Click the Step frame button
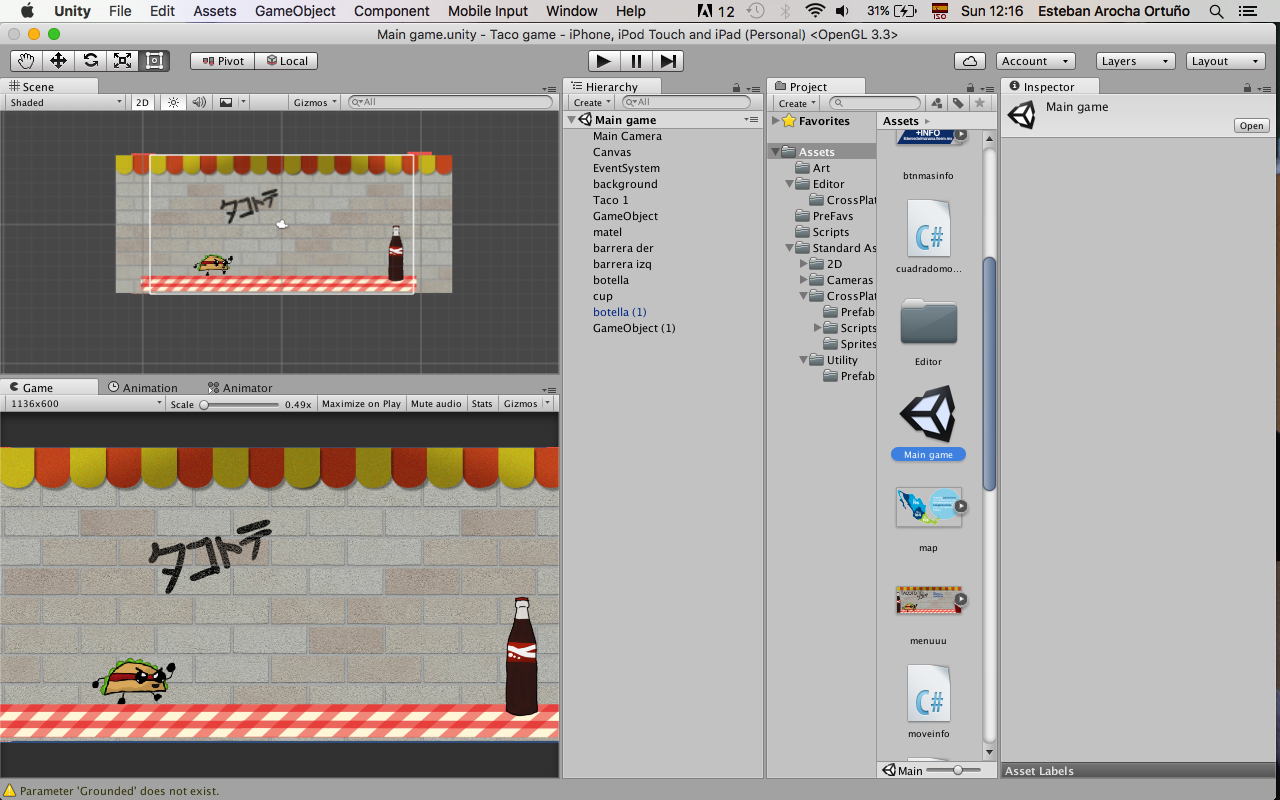Screen dimensions: 1280x800 [669, 61]
